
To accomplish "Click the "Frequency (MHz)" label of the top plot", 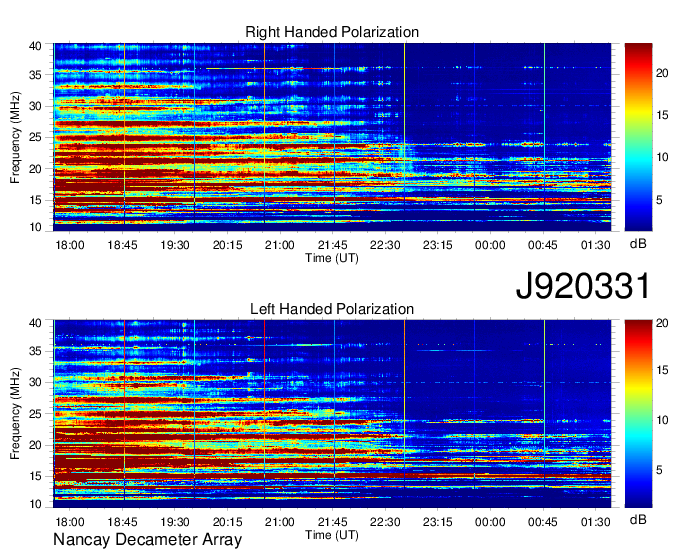I will coord(15,137).
